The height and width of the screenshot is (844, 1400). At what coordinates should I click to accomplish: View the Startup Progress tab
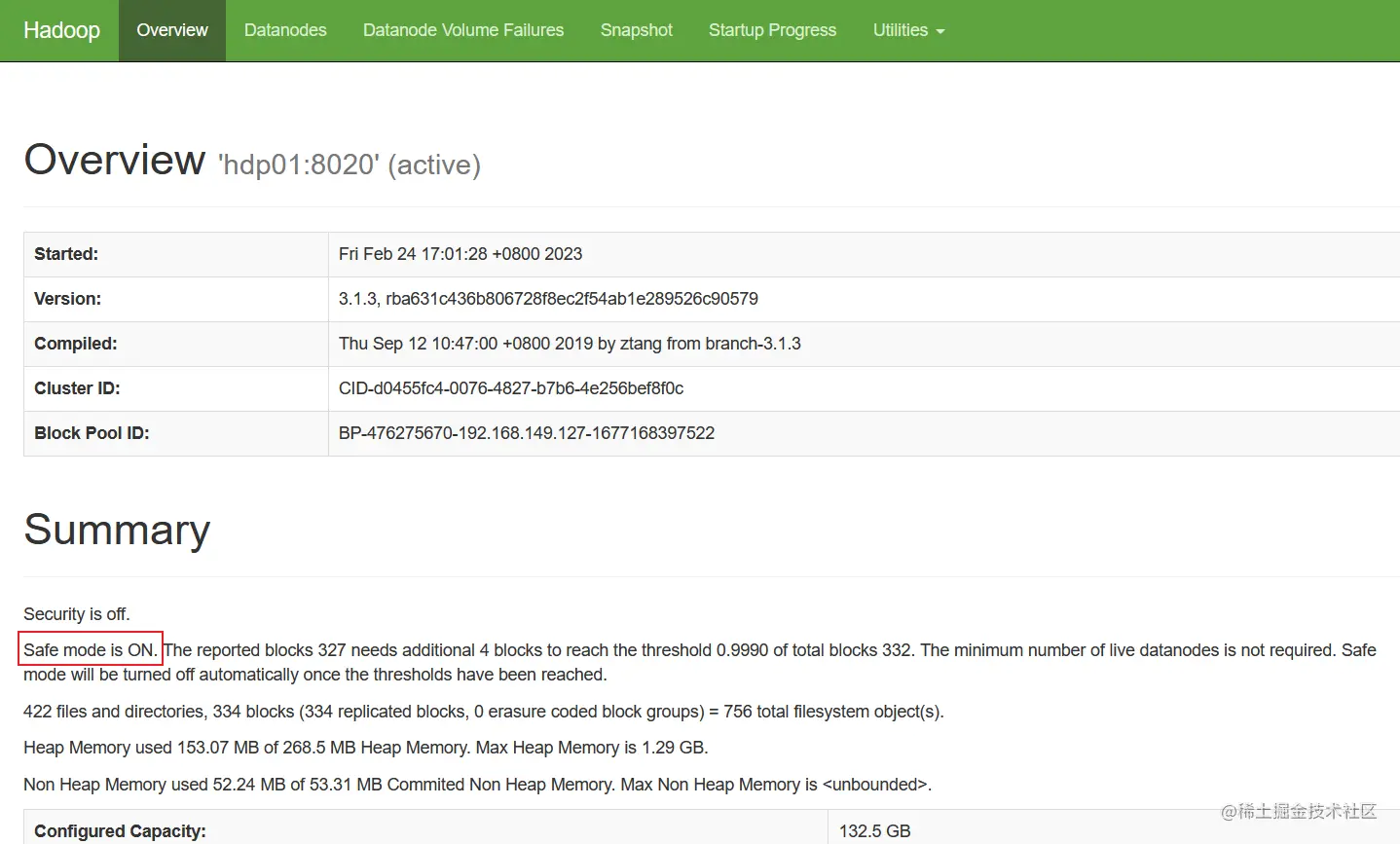coord(772,30)
